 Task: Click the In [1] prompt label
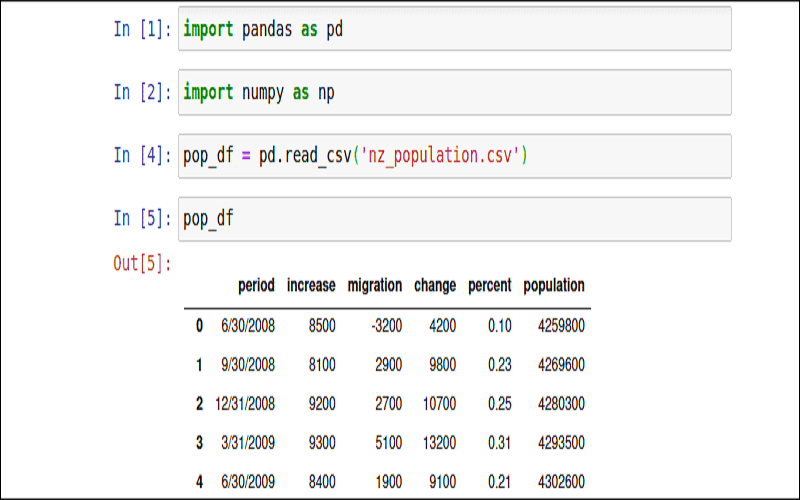click(142, 29)
